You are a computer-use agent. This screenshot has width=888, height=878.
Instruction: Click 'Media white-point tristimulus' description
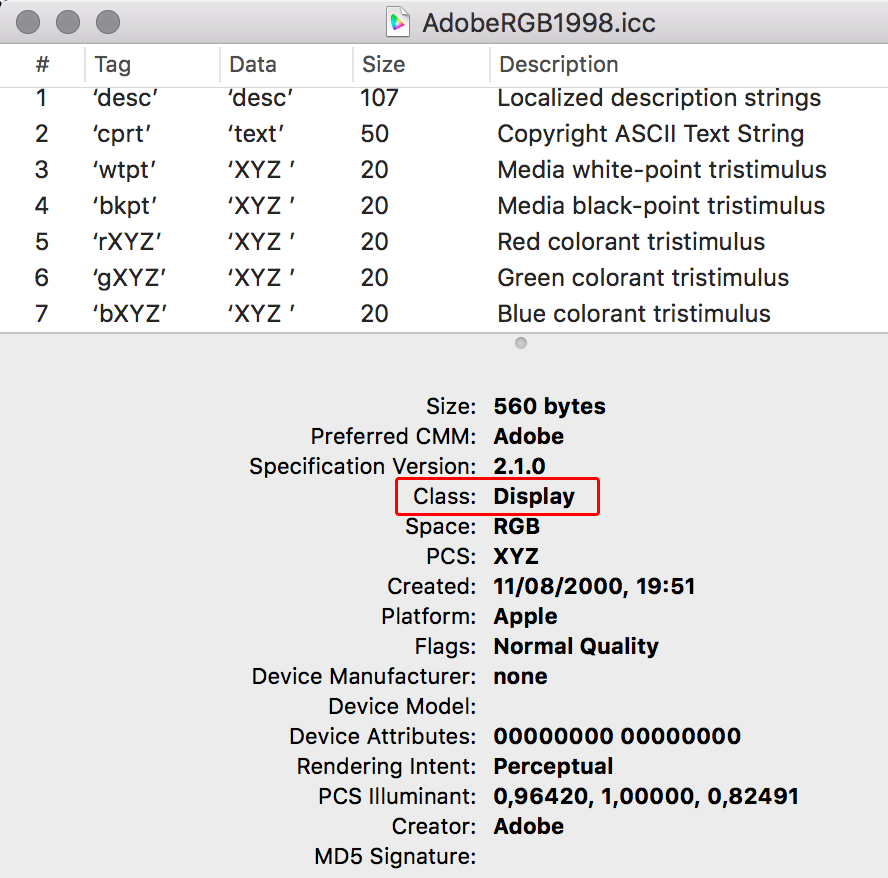(x=661, y=170)
